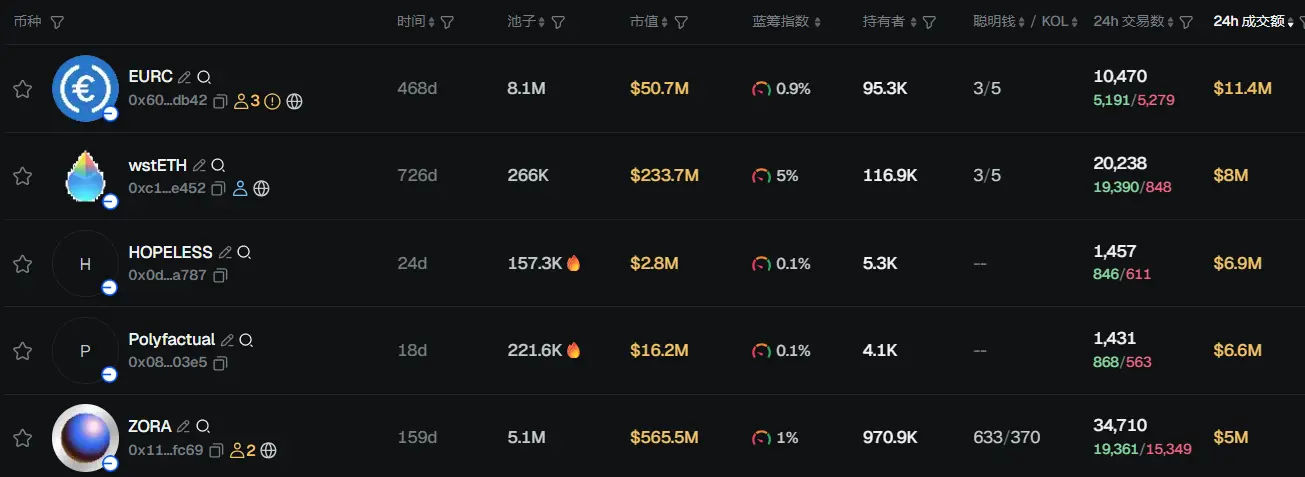The image size is (1305, 477).
Task: Click the warning alert icon on EURC row
Action: (272, 101)
